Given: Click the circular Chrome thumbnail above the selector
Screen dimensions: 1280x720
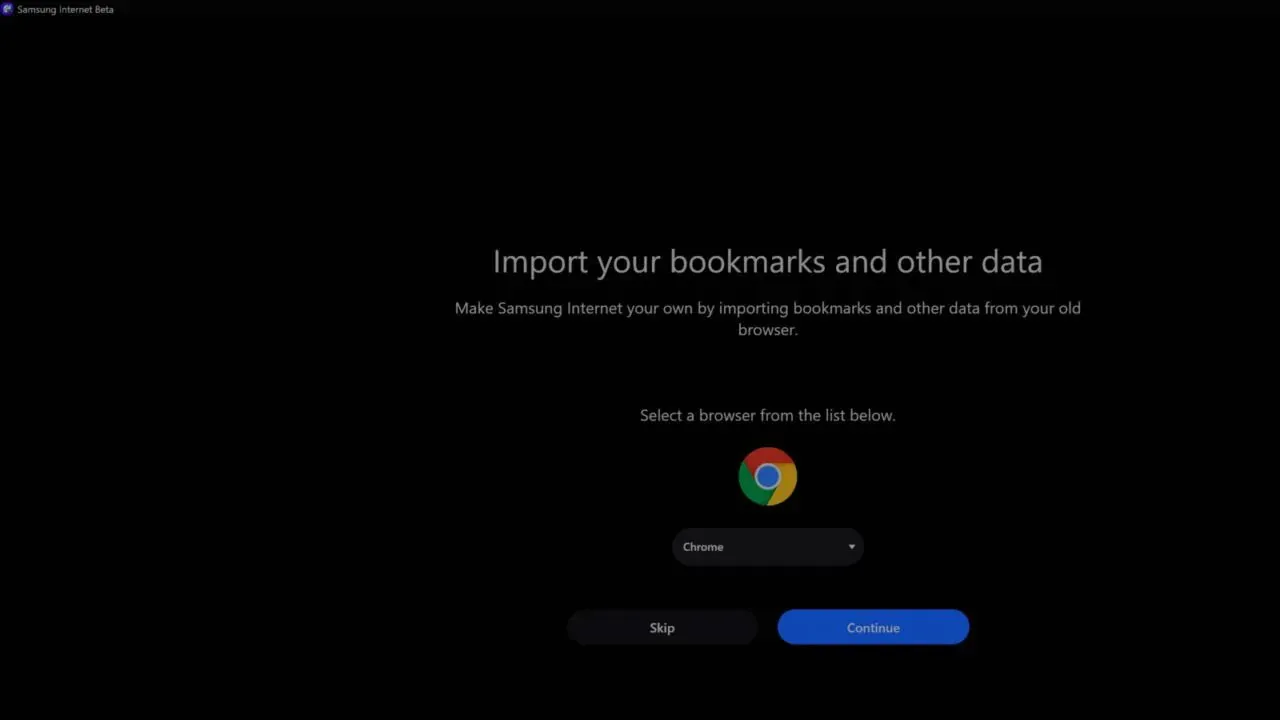Looking at the screenshot, I should [767, 476].
